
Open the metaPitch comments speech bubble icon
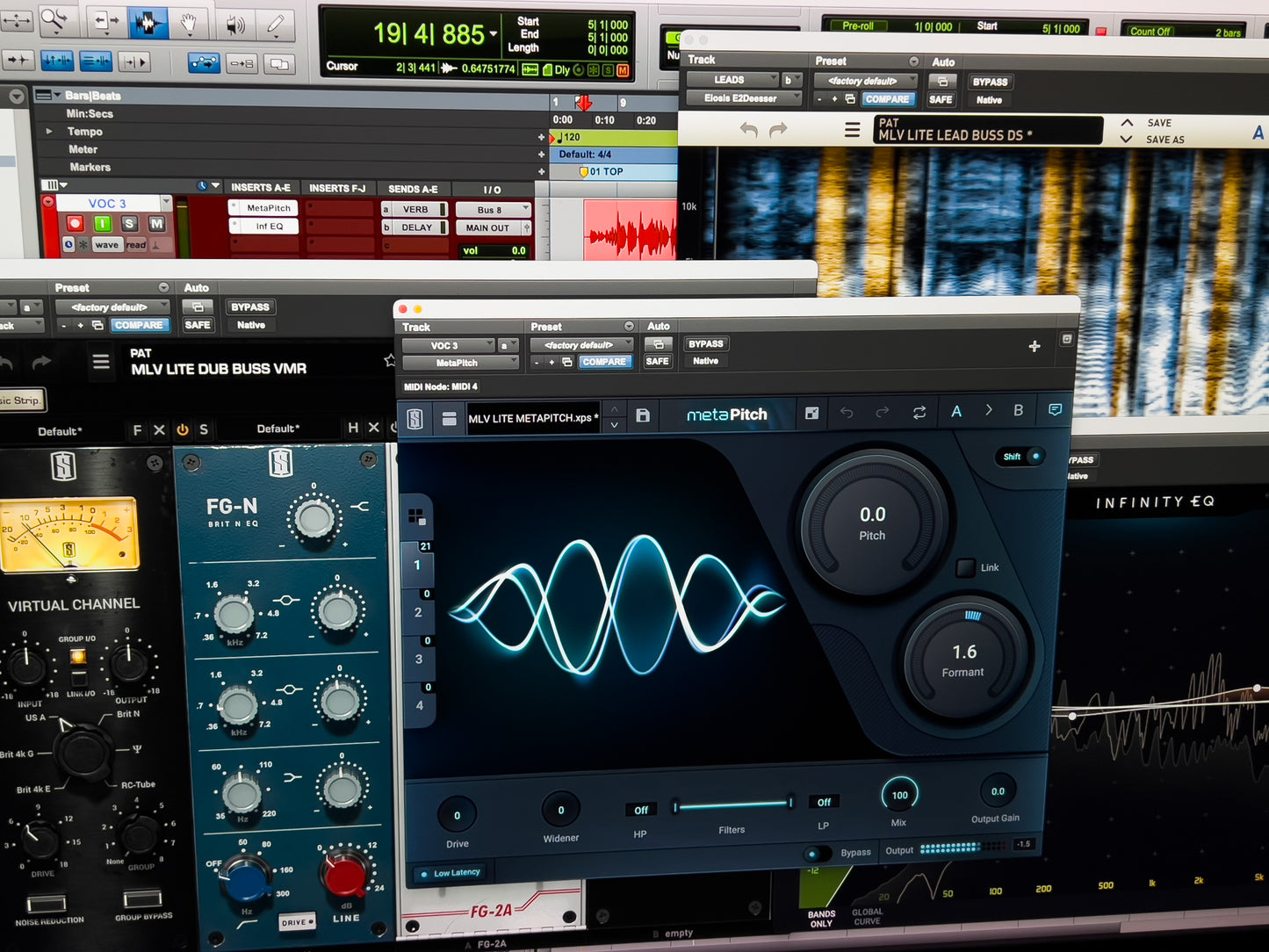point(1055,410)
